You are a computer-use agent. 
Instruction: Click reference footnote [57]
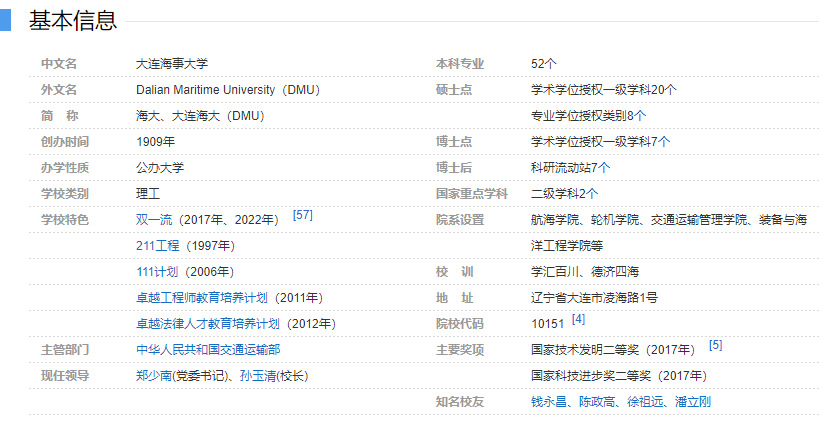tap(302, 215)
